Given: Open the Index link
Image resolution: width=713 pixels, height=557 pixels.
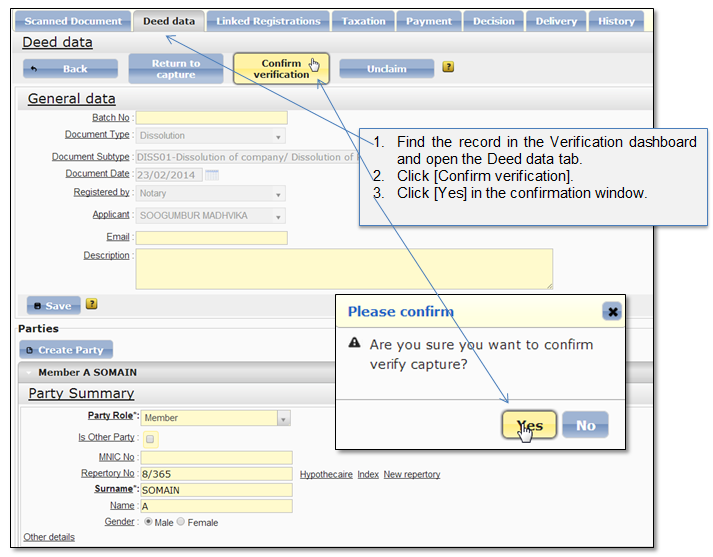Looking at the screenshot, I should coord(368,474).
